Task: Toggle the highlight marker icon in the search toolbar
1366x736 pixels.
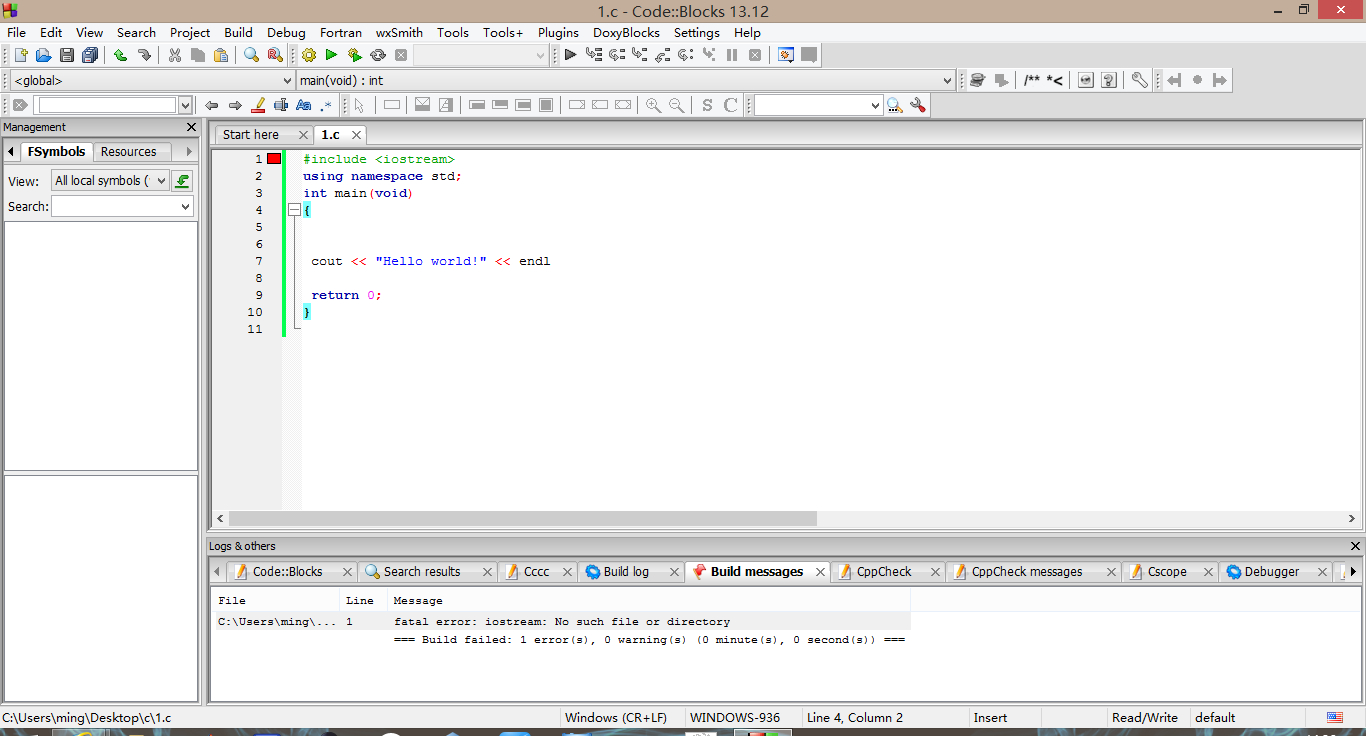Action: 258,105
